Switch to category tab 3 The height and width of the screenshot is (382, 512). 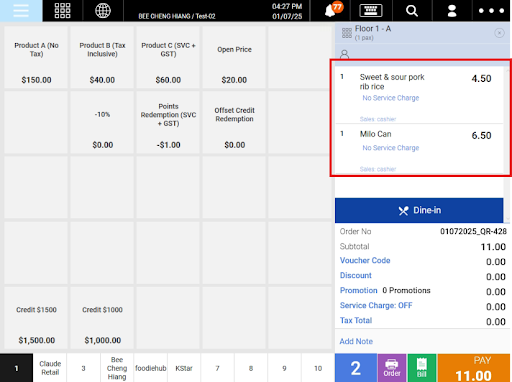[x=83, y=368]
